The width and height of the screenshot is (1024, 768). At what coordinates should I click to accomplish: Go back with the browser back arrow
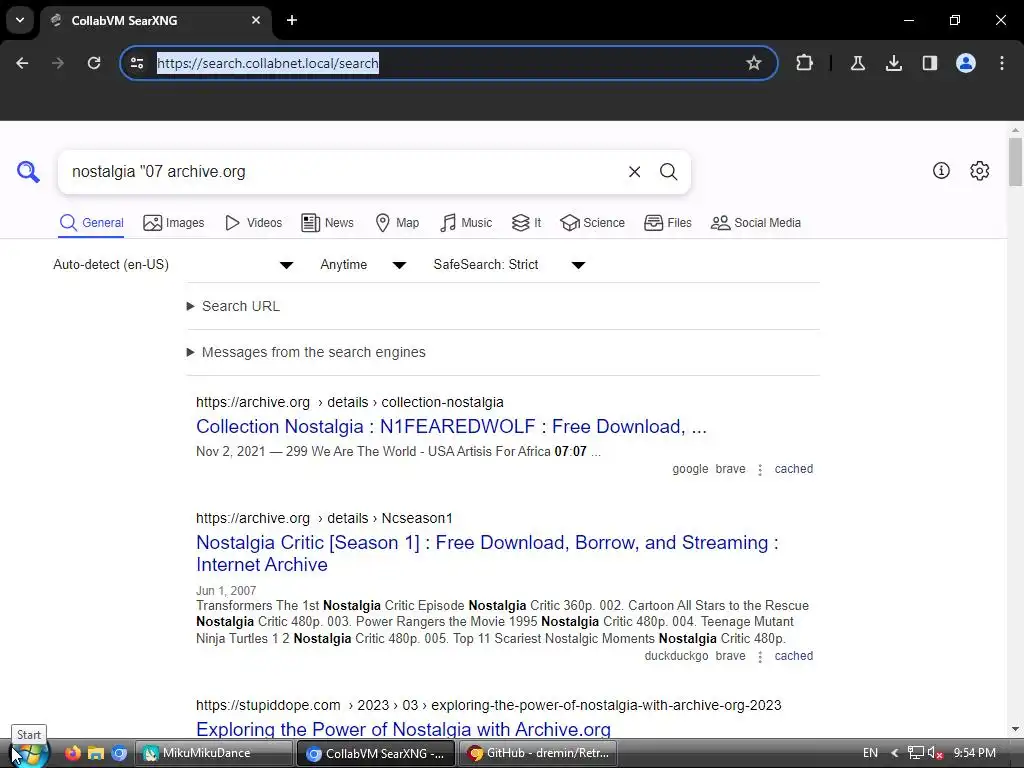[x=22, y=63]
